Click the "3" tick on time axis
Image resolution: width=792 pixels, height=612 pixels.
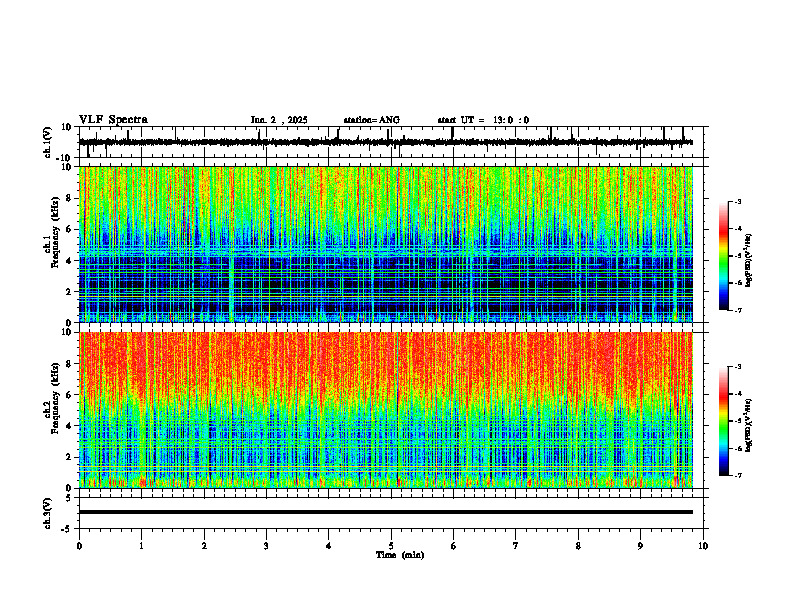[x=266, y=546]
